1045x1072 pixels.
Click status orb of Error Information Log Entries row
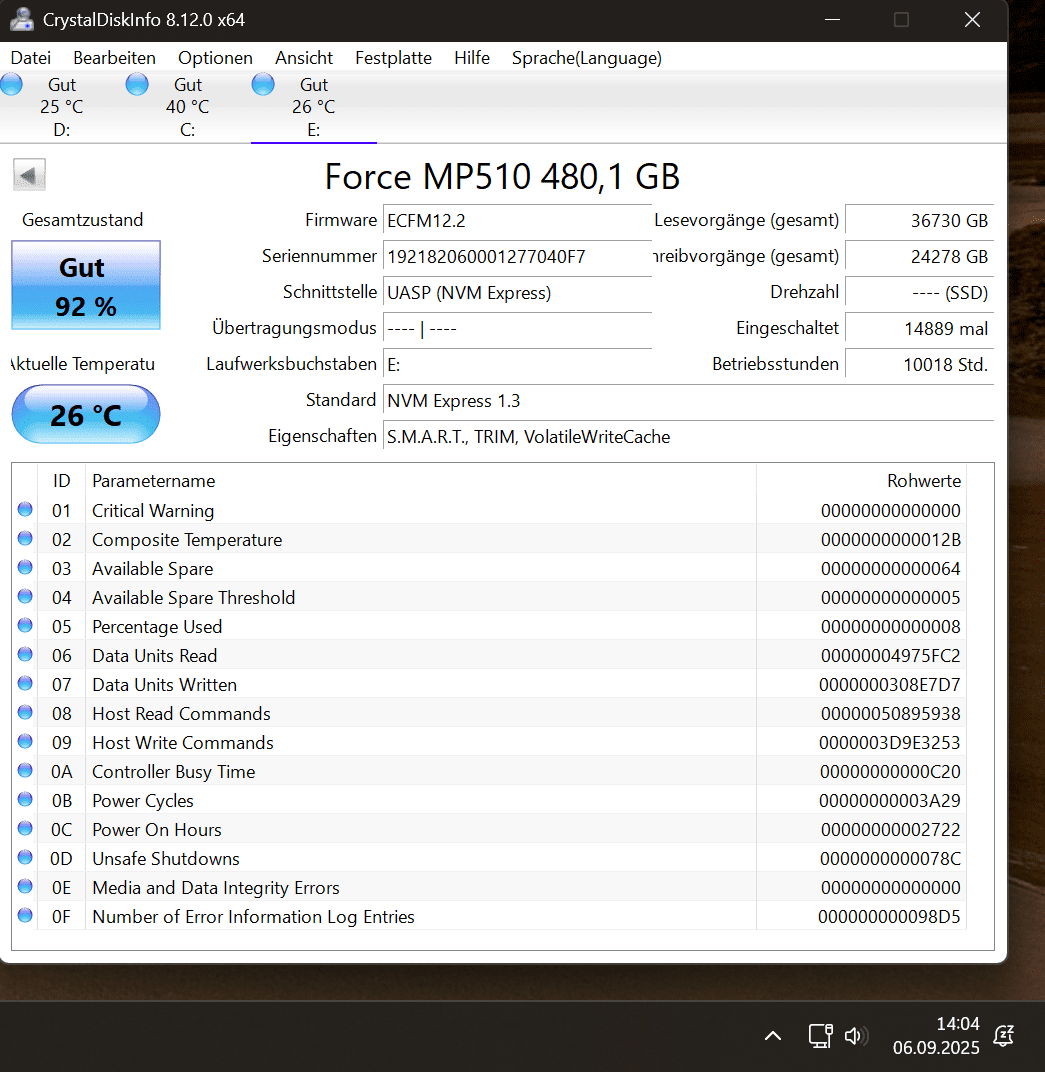click(x=25, y=915)
